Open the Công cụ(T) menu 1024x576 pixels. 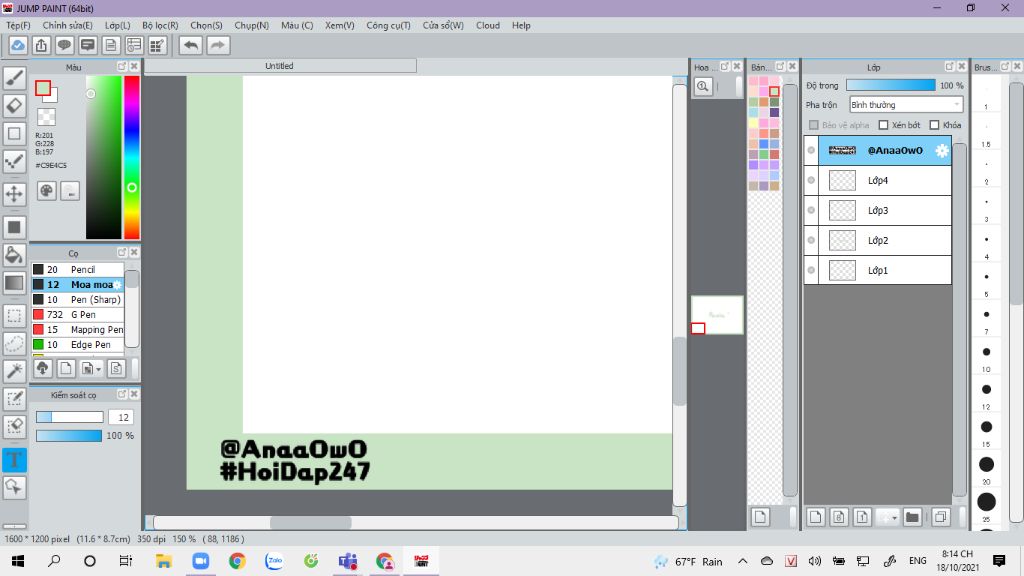point(388,25)
